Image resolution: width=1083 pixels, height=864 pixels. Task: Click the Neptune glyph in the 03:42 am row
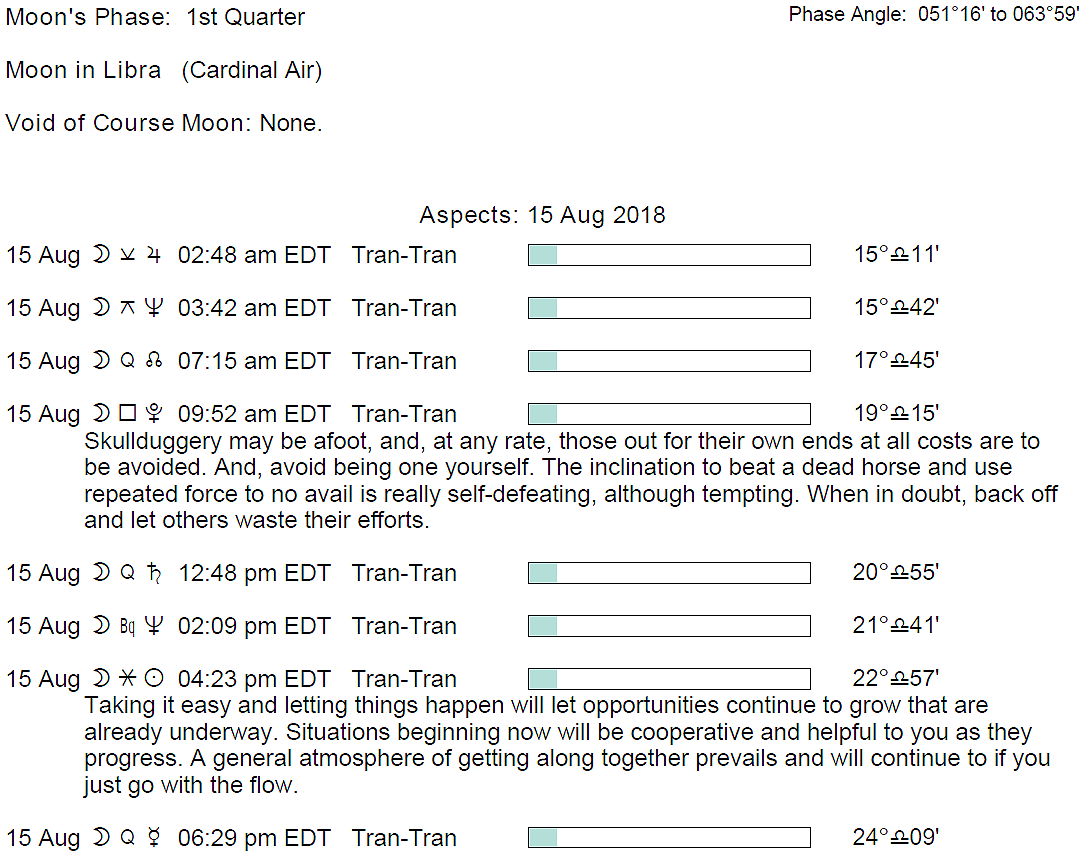pos(153,309)
